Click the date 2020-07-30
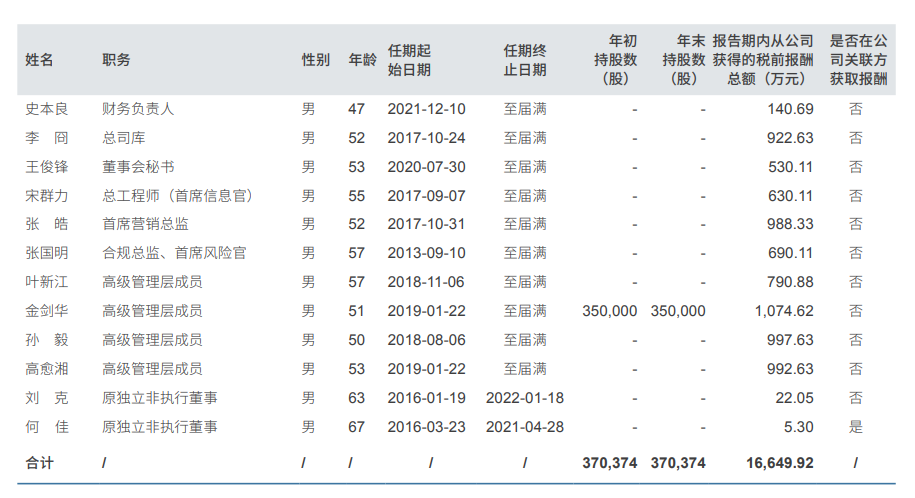 click(427, 167)
